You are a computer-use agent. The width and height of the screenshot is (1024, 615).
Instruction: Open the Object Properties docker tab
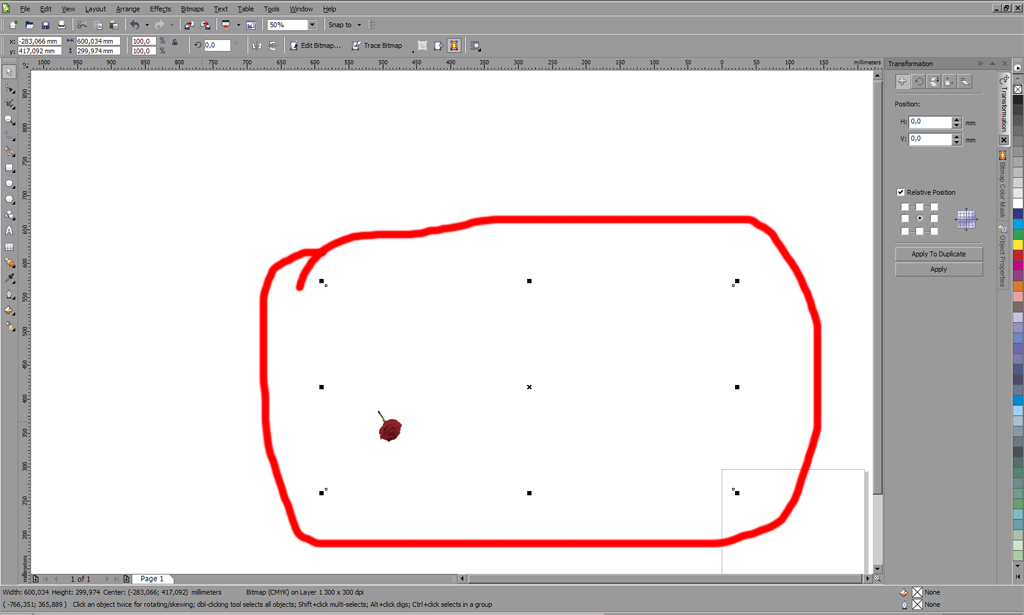(x=1003, y=256)
